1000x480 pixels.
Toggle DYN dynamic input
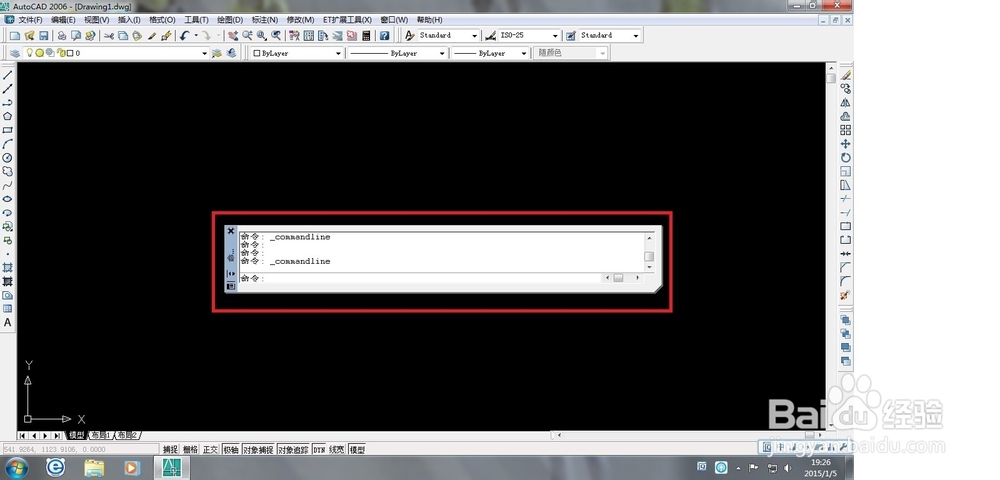click(319, 449)
